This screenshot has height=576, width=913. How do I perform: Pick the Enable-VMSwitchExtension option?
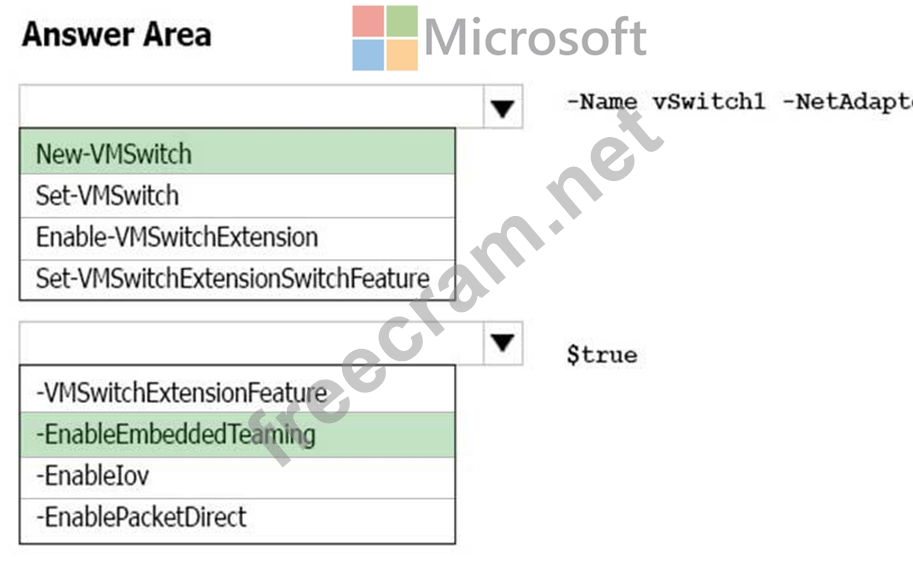(x=238, y=238)
